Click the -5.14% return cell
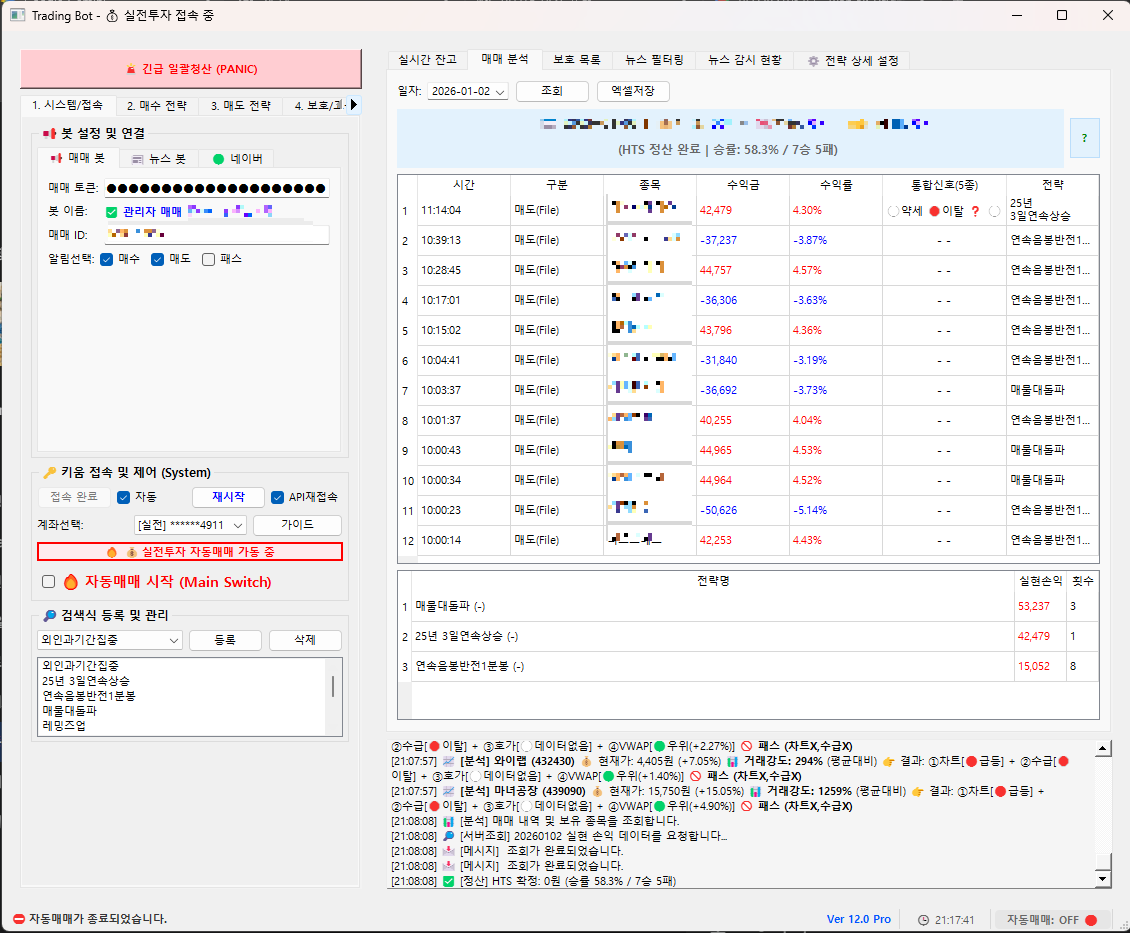 coord(836,510)
